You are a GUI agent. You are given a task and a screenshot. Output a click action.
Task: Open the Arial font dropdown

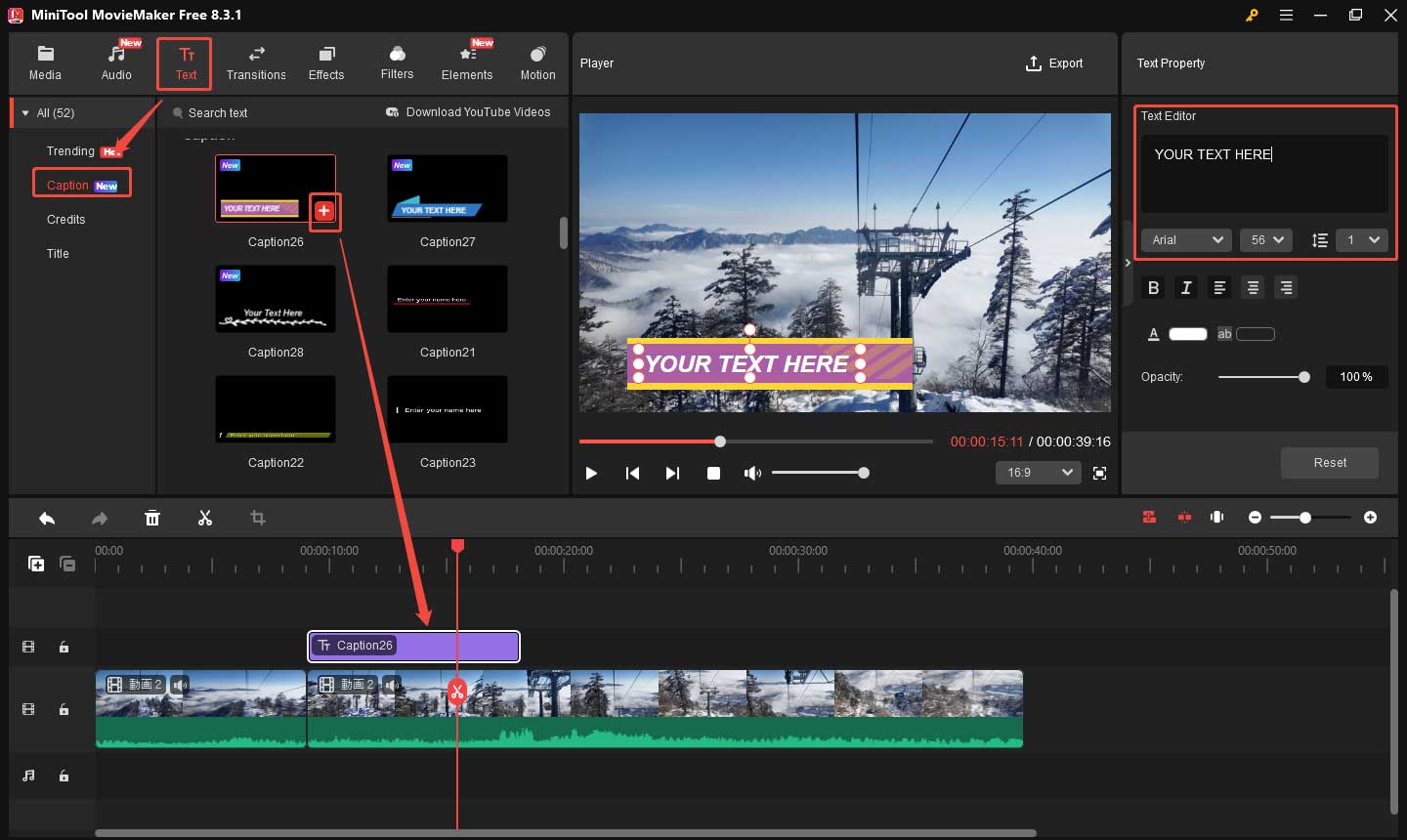coord(1186,239)
